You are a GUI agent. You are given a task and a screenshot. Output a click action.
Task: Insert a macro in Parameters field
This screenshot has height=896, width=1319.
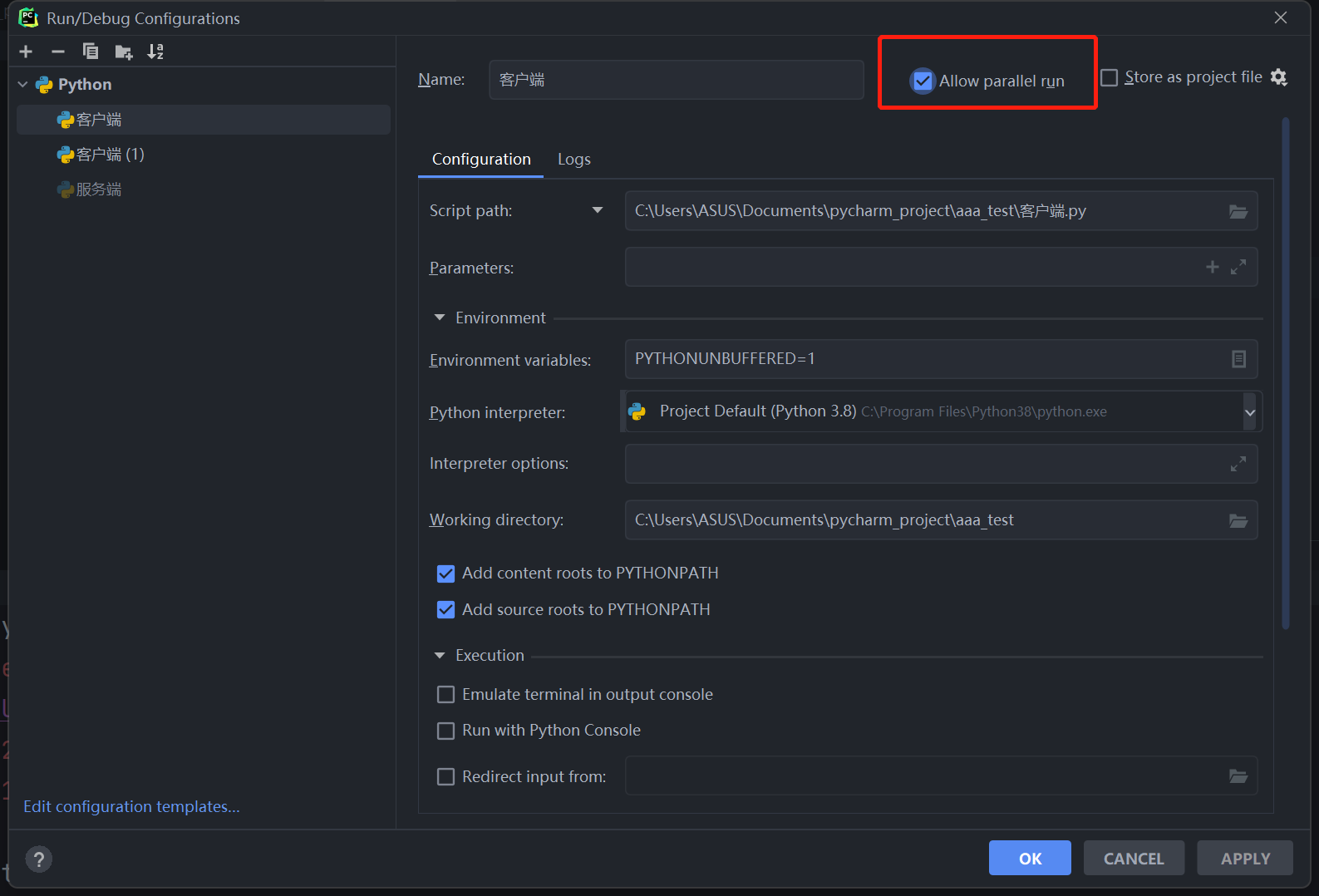[1213, 267]
